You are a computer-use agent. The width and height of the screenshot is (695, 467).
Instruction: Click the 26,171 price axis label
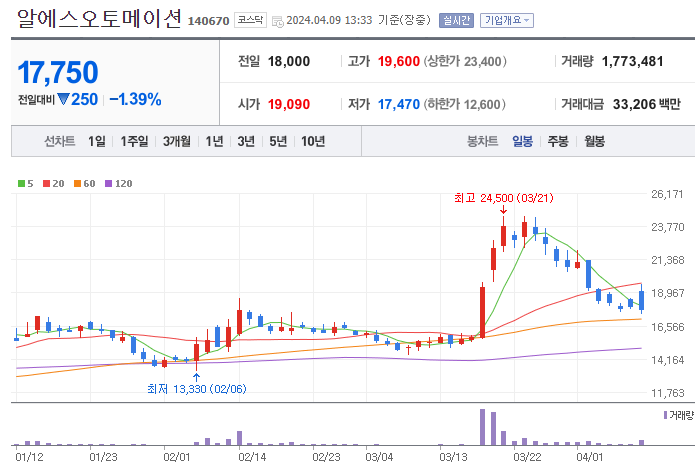(x=667, y=194)
